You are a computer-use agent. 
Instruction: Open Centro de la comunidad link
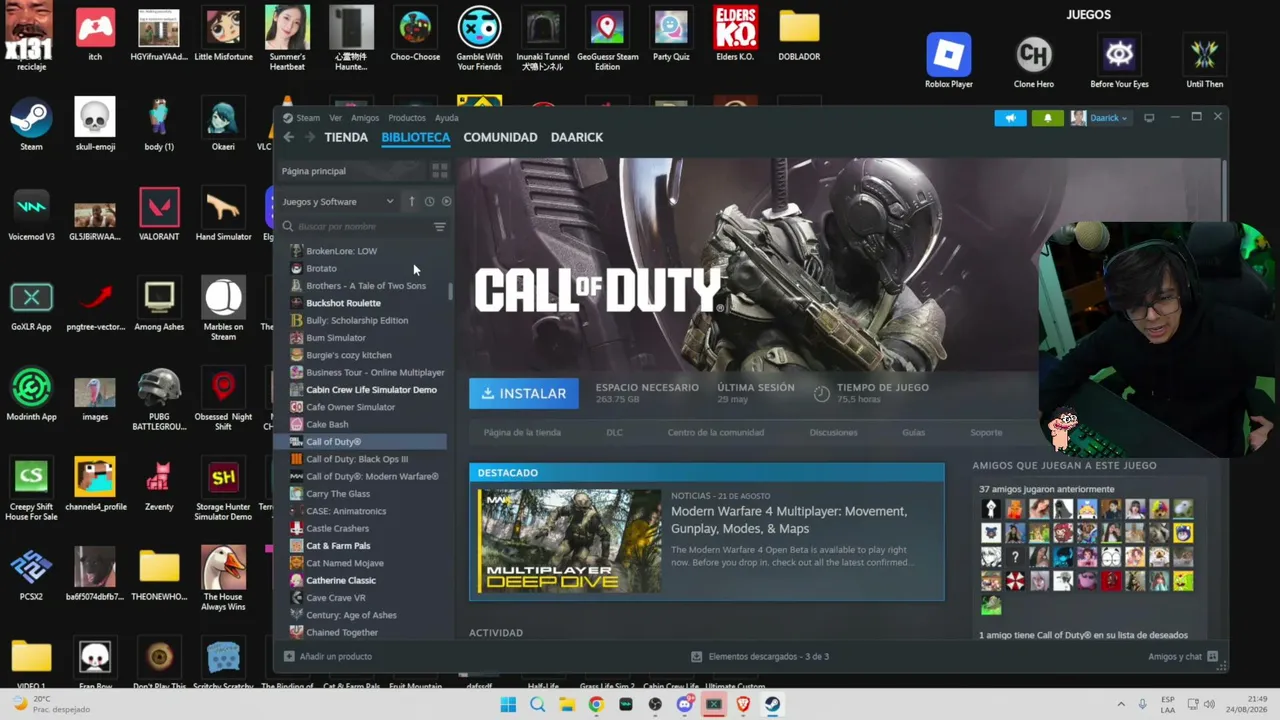coord(716,433)
